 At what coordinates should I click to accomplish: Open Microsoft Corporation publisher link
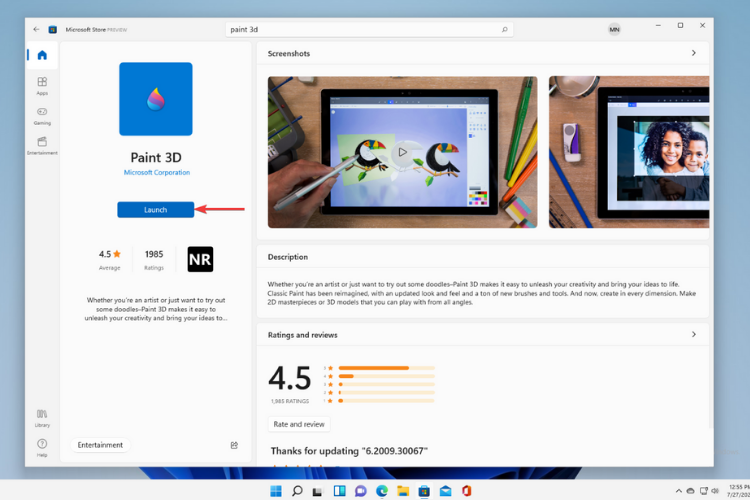point(157,172)
